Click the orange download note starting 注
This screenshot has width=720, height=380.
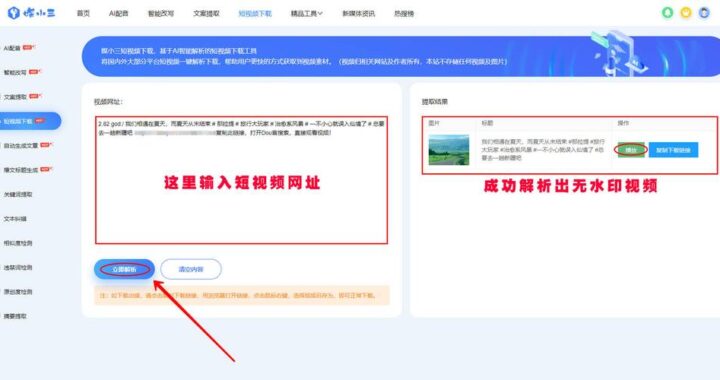(242, 296)
